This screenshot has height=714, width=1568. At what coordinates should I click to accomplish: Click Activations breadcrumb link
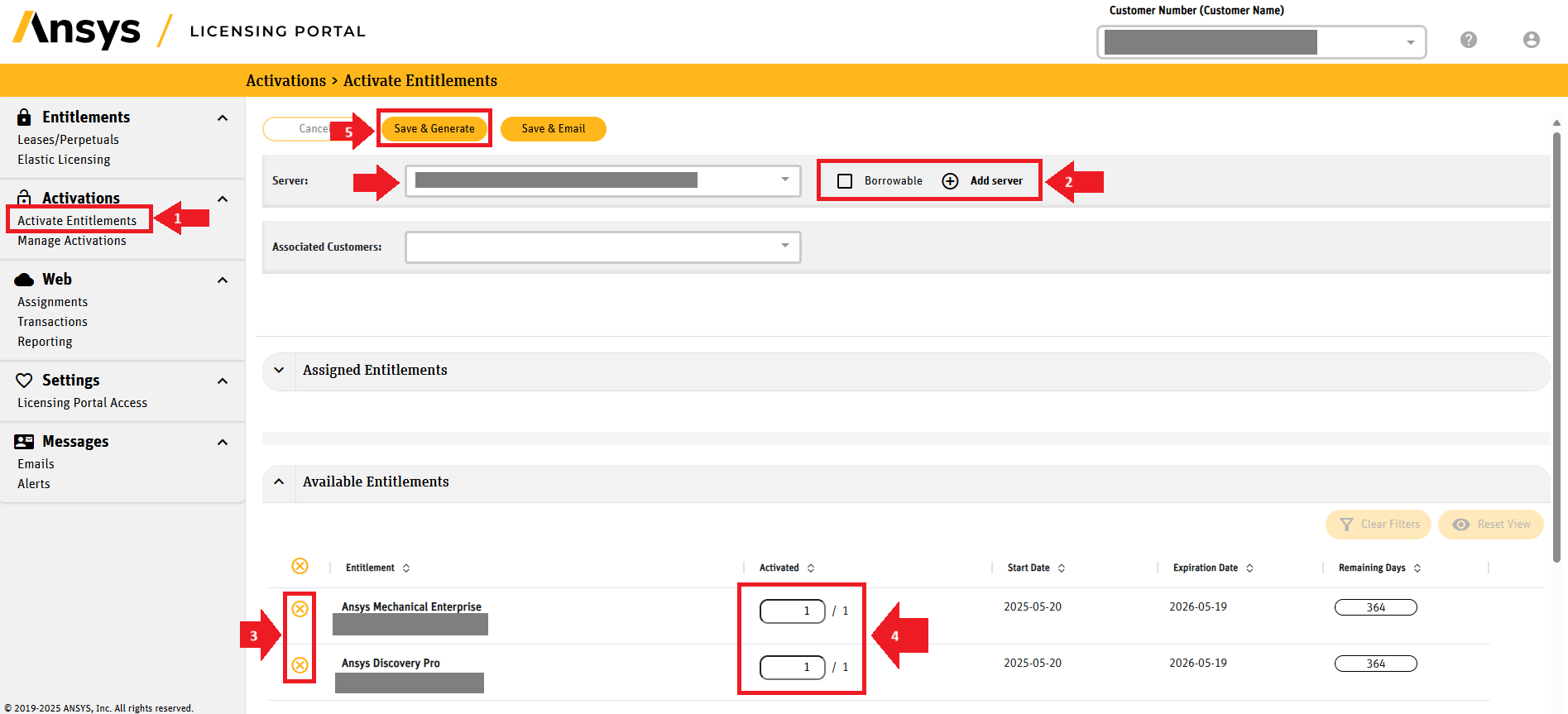tap(286, 80)
